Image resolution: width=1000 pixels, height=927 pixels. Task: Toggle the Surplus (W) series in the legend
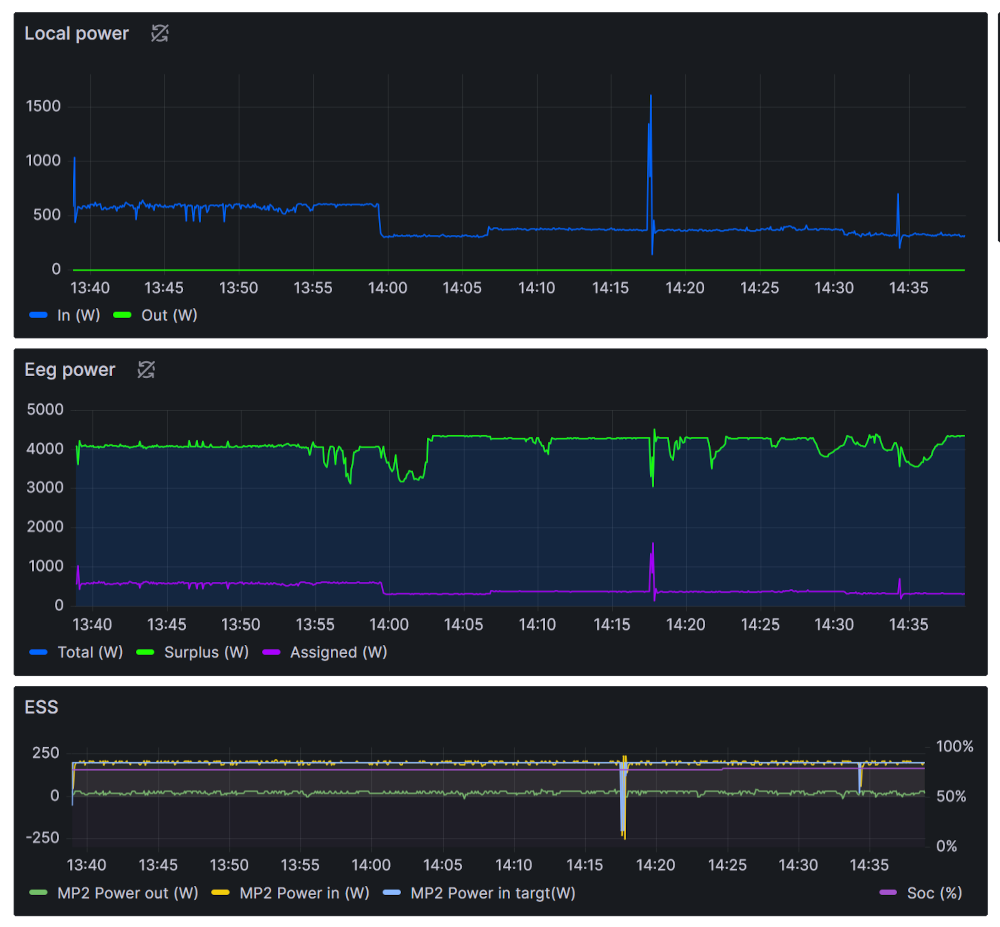point(208,652)
